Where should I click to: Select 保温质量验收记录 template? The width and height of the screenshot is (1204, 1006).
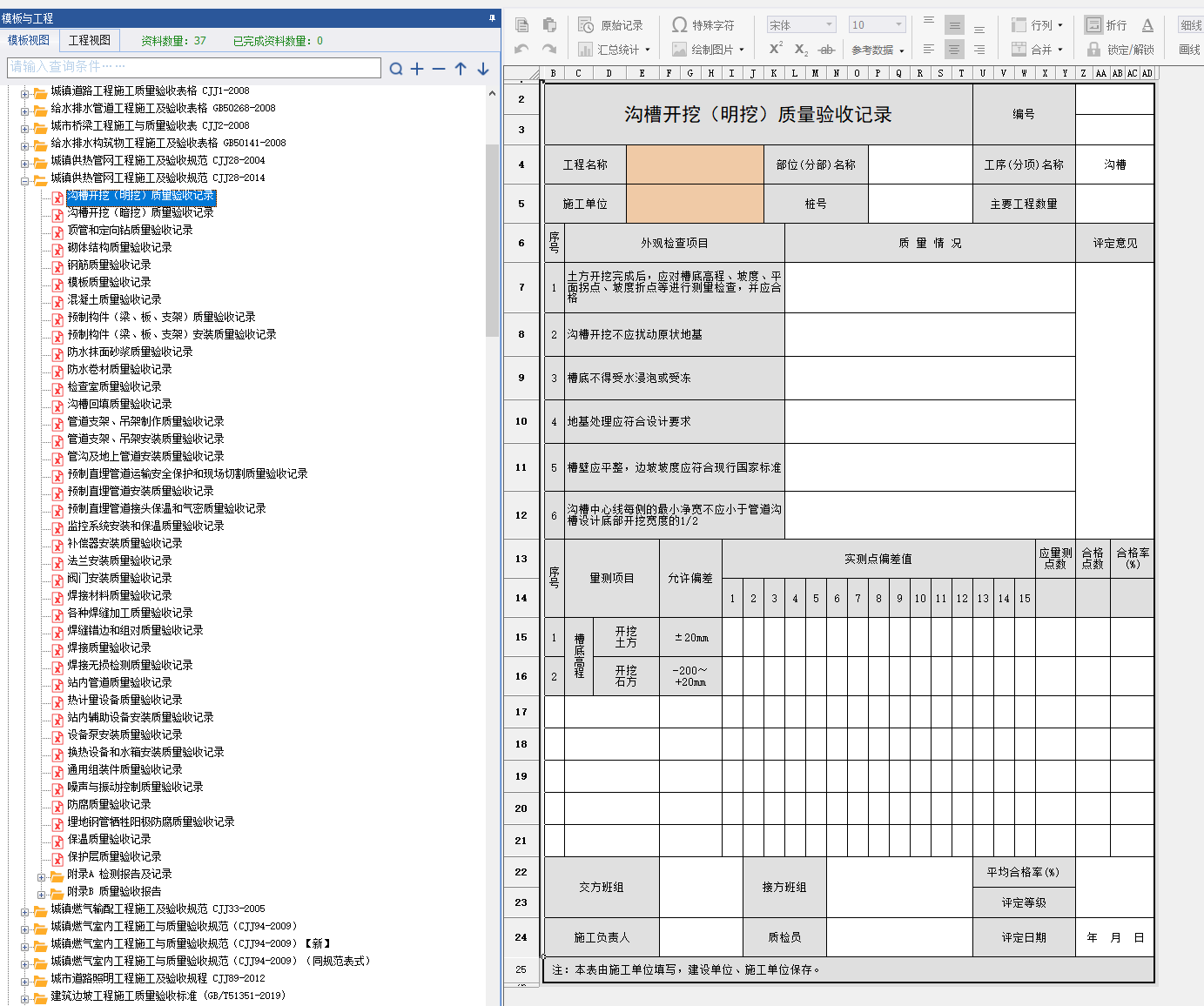click(109, 839)
